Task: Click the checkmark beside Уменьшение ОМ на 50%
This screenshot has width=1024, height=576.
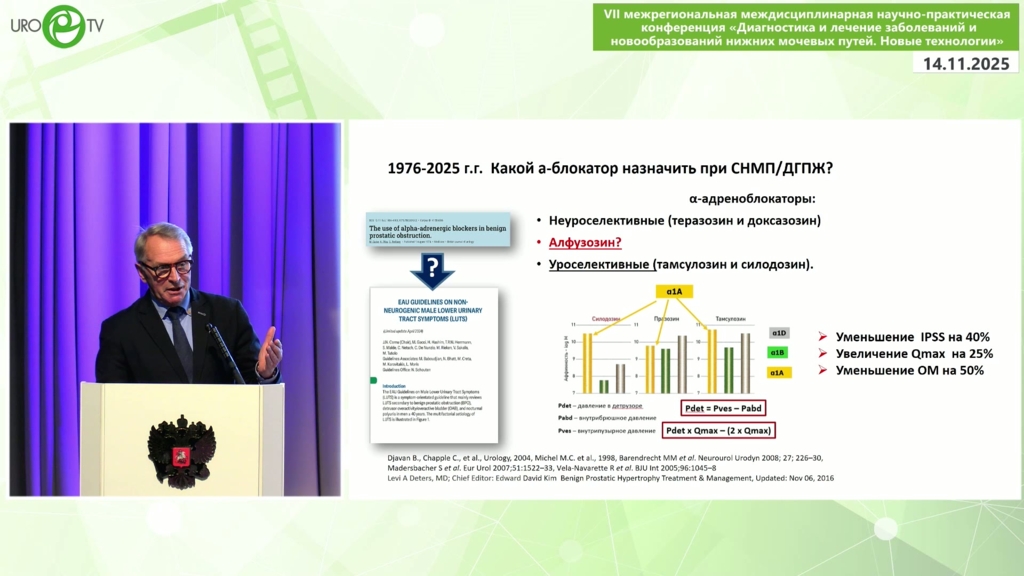Action: click(x=822, y=370)
